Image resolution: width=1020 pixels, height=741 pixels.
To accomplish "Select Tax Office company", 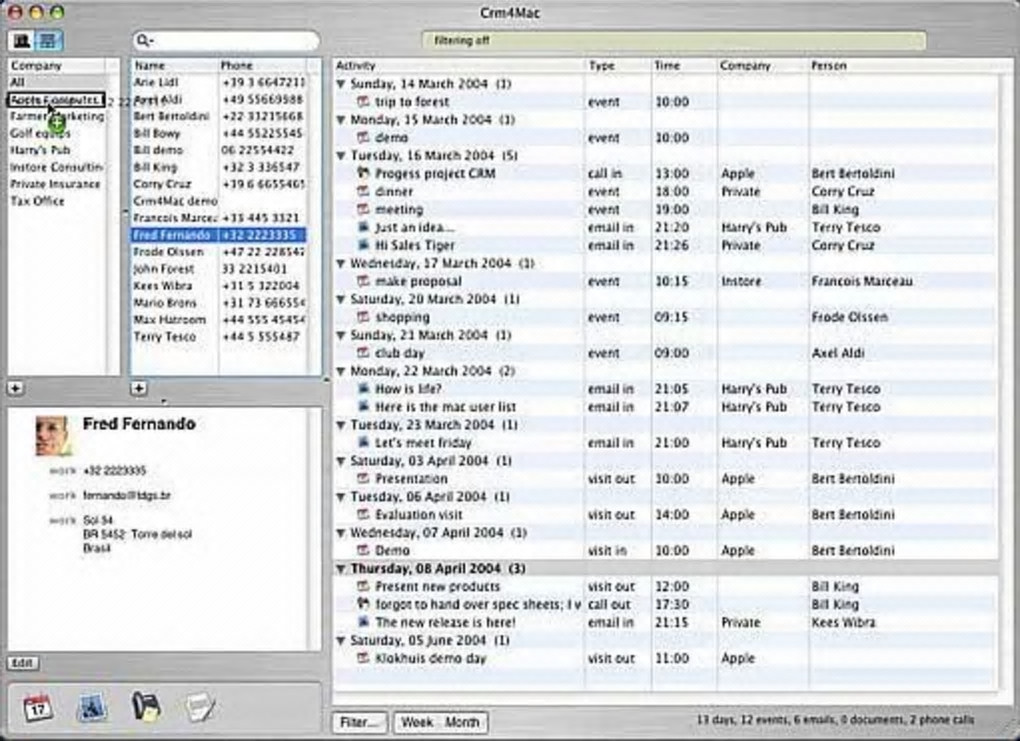I will (57, 200).
